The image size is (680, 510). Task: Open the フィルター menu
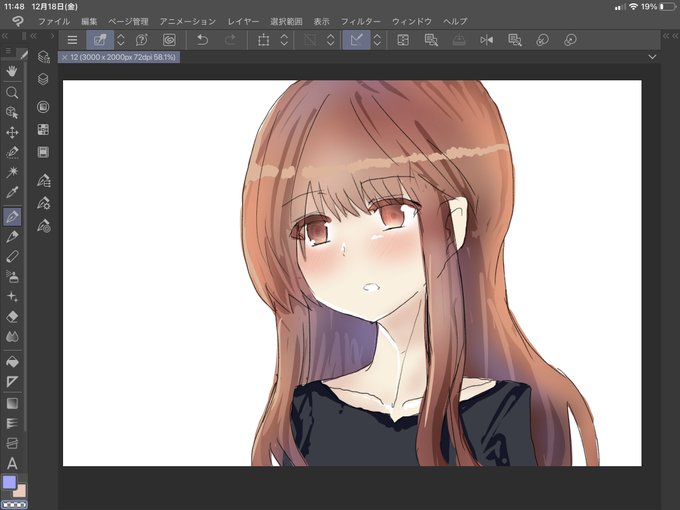pos(360,21)
